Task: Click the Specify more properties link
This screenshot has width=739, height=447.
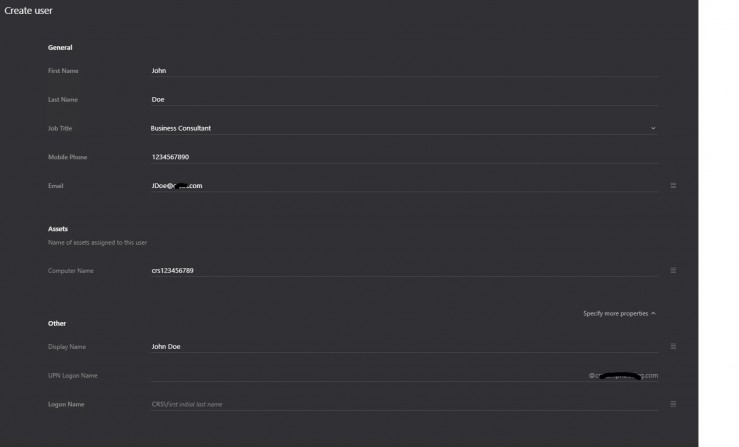Action: (x=615, y=313)
